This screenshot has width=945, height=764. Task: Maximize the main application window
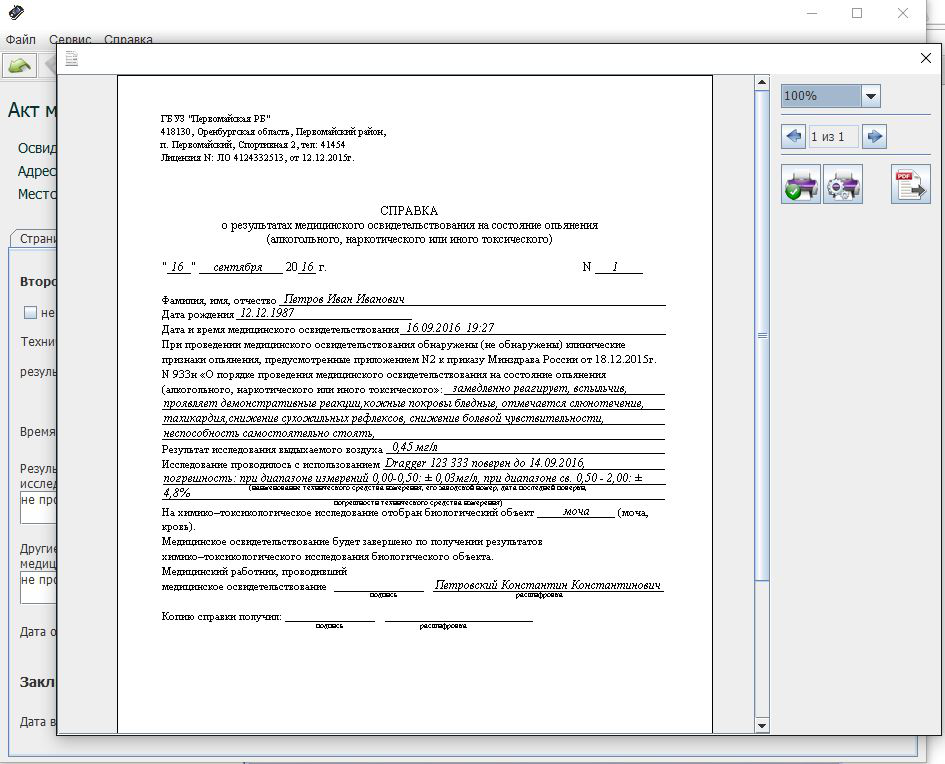(857, 13)
